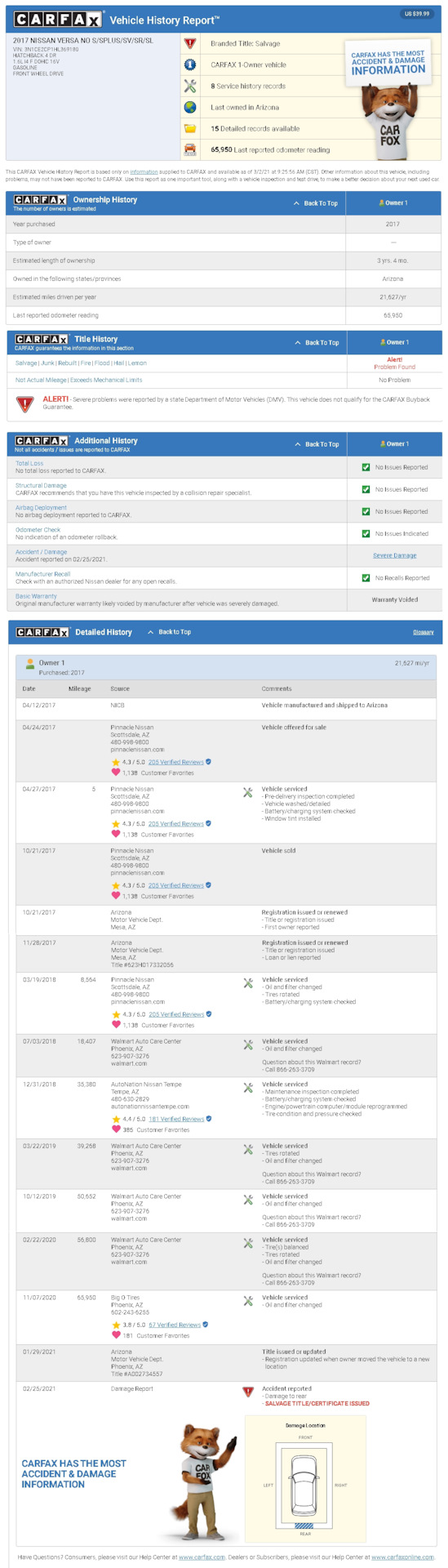
Task: Click Back To Top in Title History header
Action: click(x=317, y=343)
